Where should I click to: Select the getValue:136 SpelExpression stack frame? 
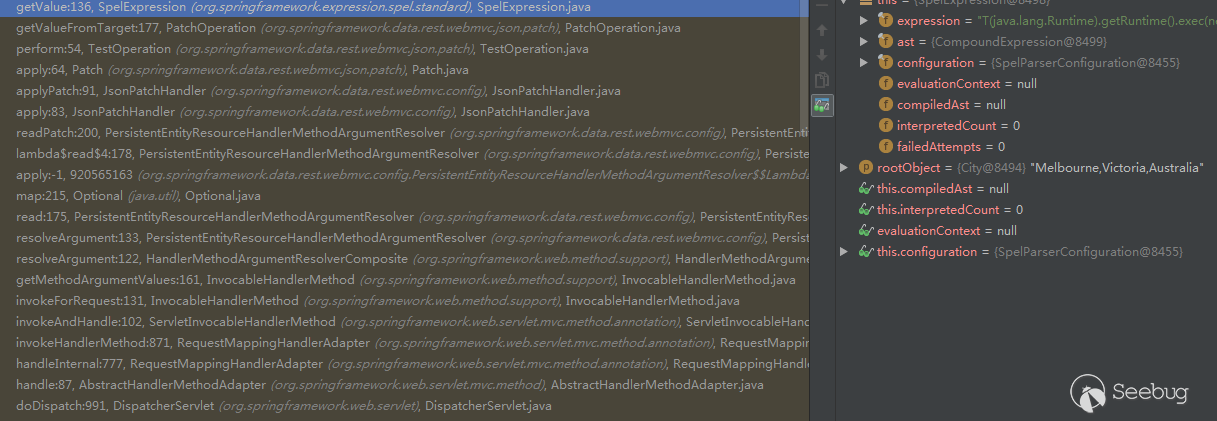click(402, 7)
